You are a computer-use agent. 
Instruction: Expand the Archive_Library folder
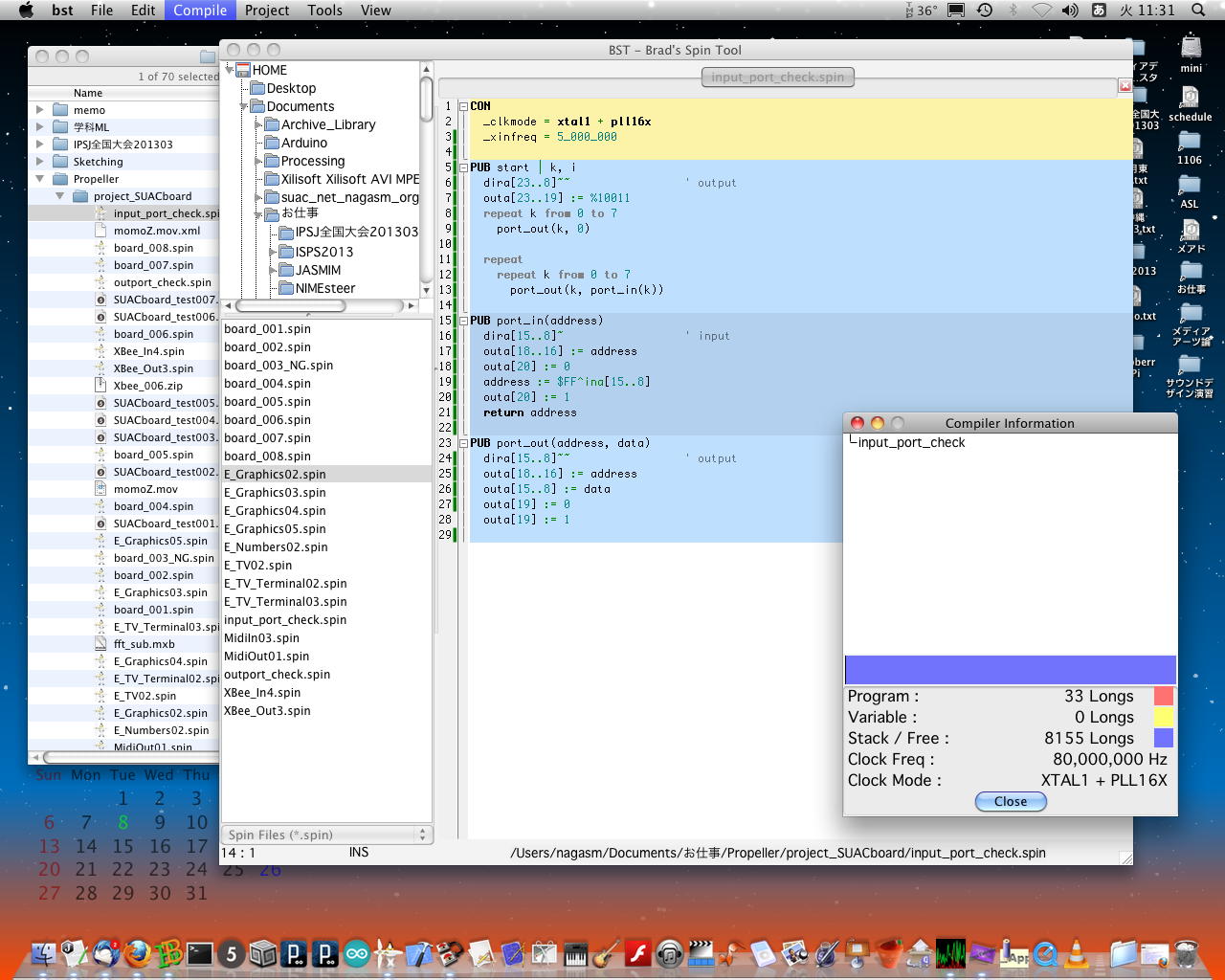pos(258,124)
